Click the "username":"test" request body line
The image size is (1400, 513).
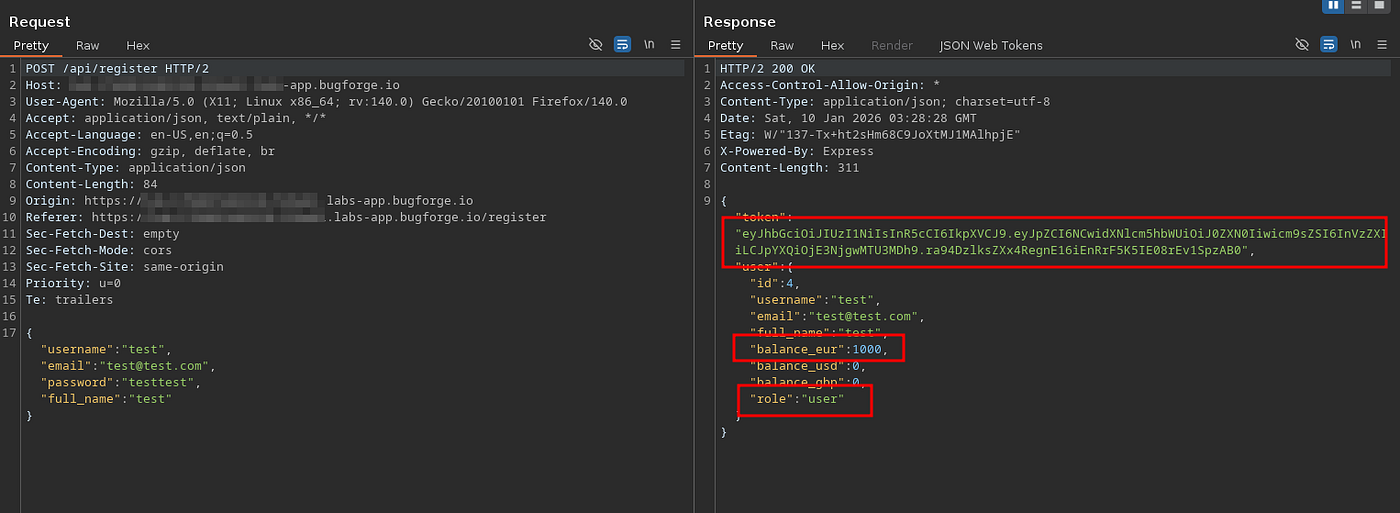click(106, 349)
